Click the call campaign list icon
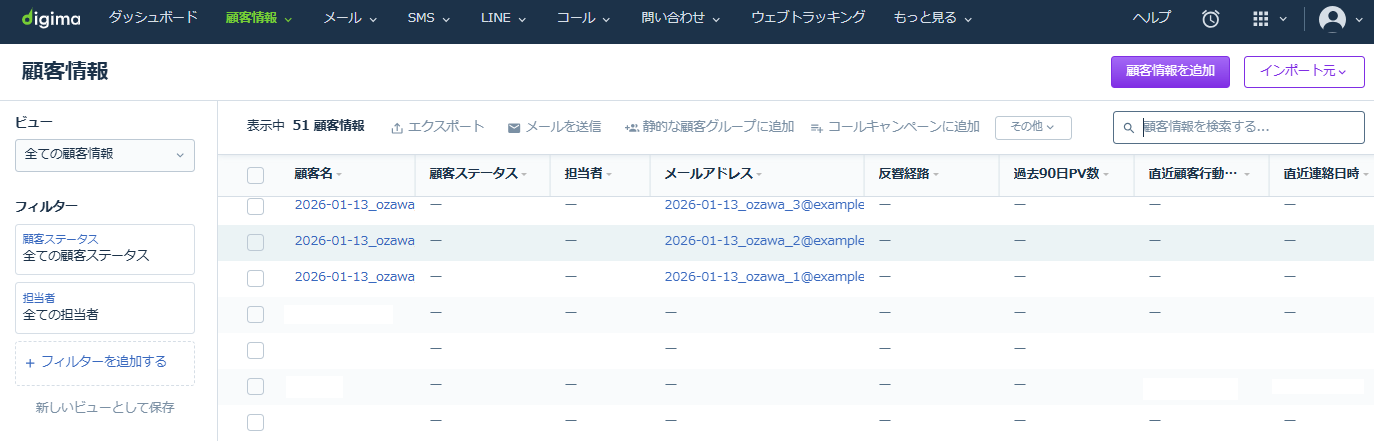The height and width of the screenshot is (441, 1374). coord(816,128)
